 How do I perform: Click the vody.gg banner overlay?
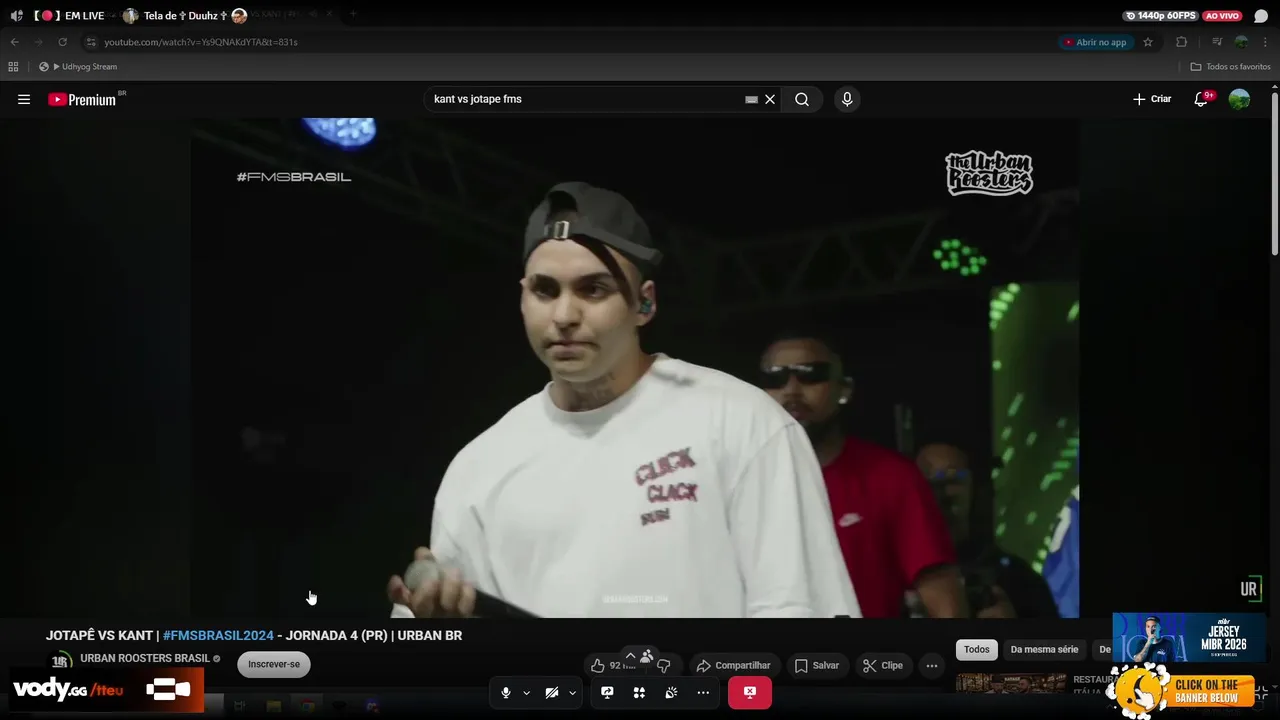click(x=106, y=690)
